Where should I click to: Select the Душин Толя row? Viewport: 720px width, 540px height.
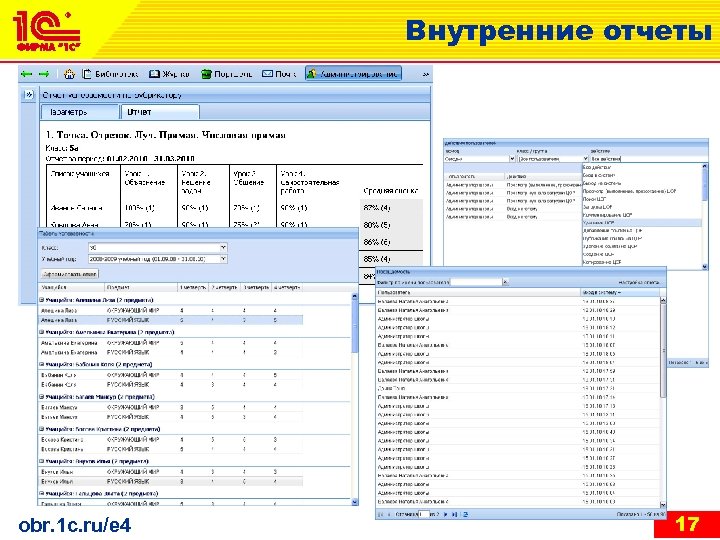(x=518, y=388)
